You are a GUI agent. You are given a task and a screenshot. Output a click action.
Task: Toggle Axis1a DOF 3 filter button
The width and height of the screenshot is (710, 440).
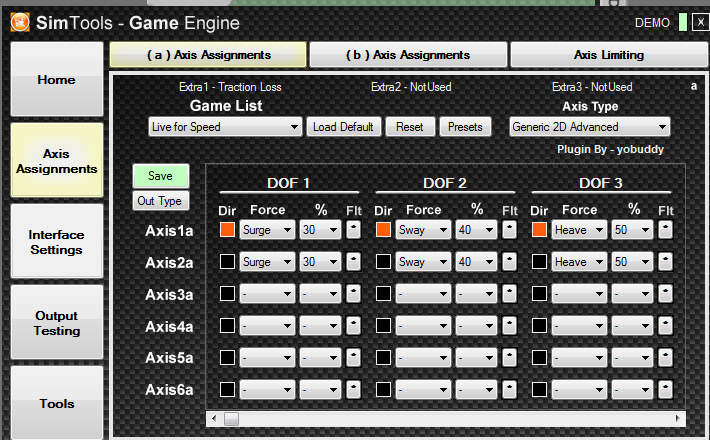tap(665, 230)
